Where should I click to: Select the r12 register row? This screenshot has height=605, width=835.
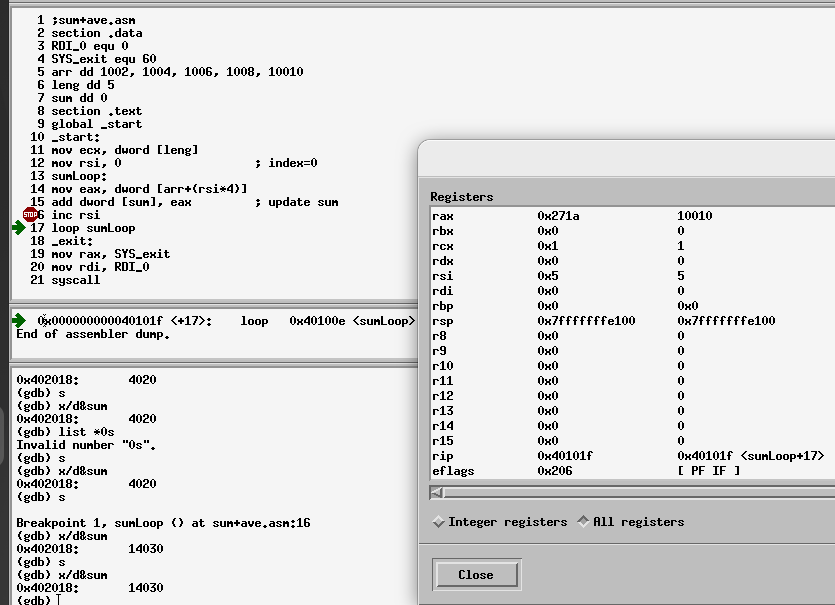click(633, 396)
